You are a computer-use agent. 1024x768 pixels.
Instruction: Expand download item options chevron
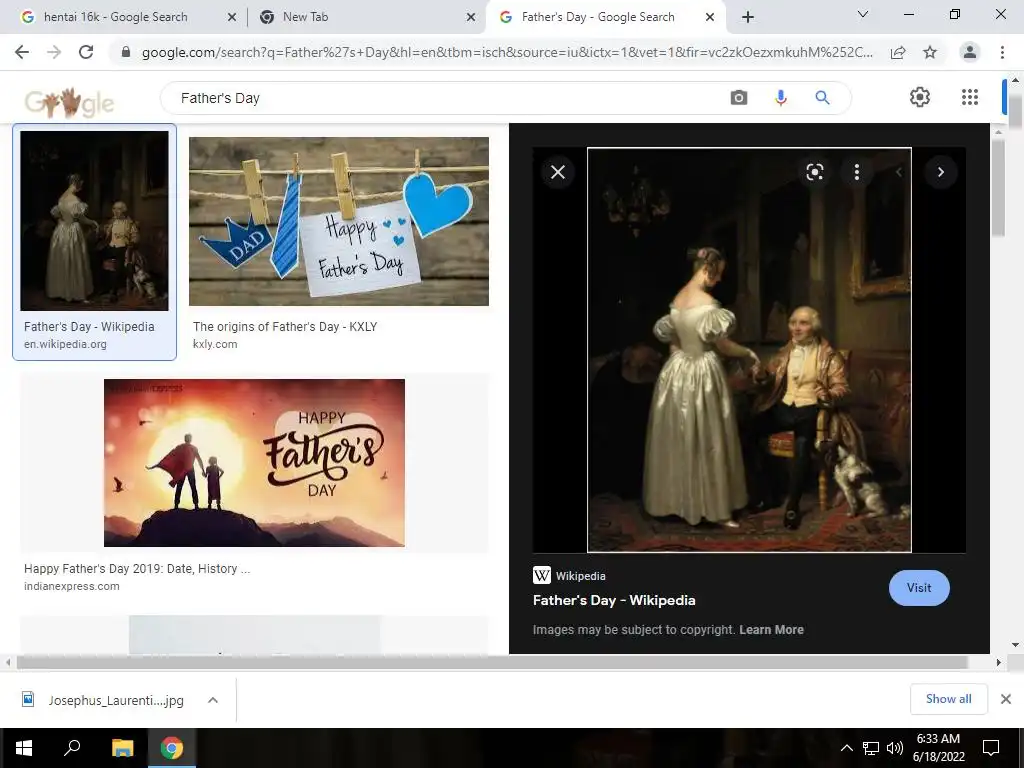tap(212, 700)
